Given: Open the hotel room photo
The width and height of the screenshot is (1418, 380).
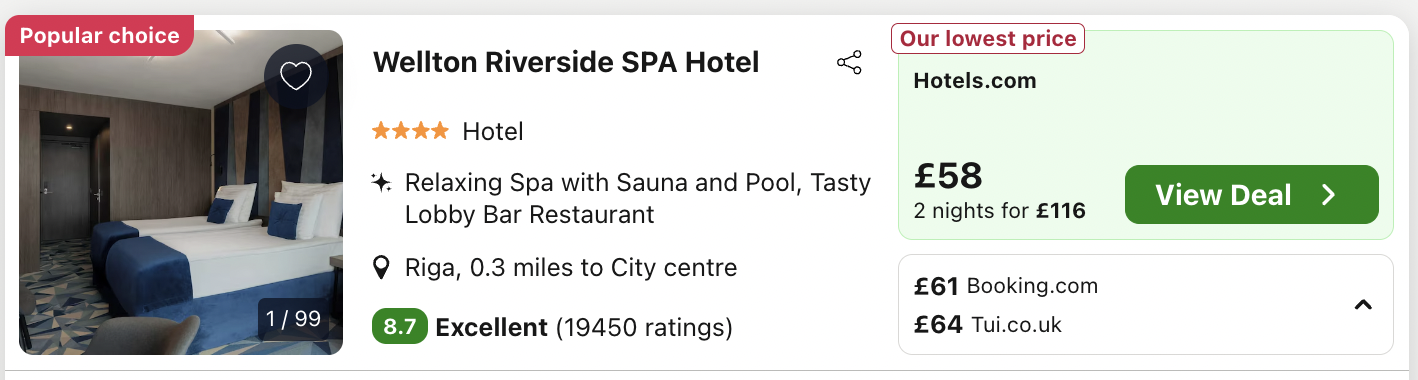Looking at the screenshot, I should 181,192.
